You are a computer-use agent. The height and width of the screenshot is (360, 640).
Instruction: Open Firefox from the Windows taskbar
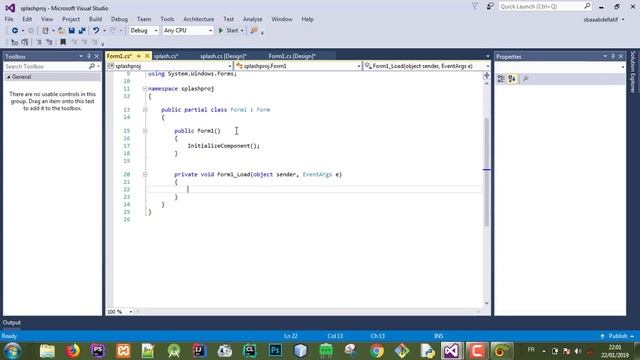73,351
